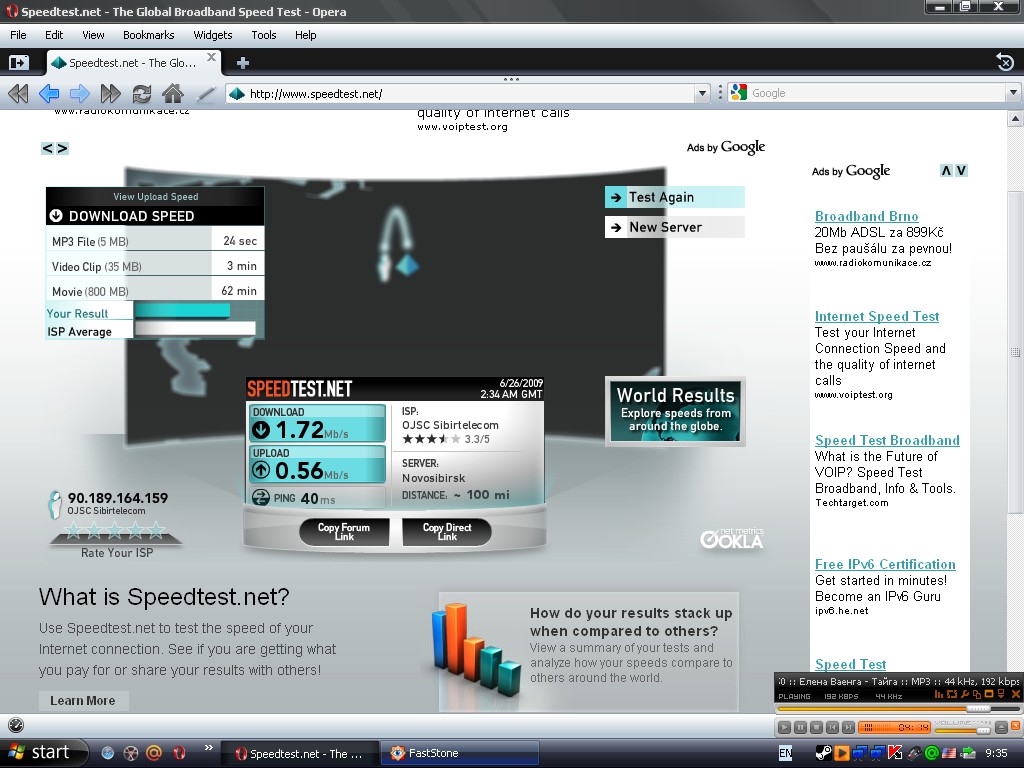This screenshot has width=1024, height=768.
Task: Switch to FastStone taskbar window
Action: click(459, 753)
